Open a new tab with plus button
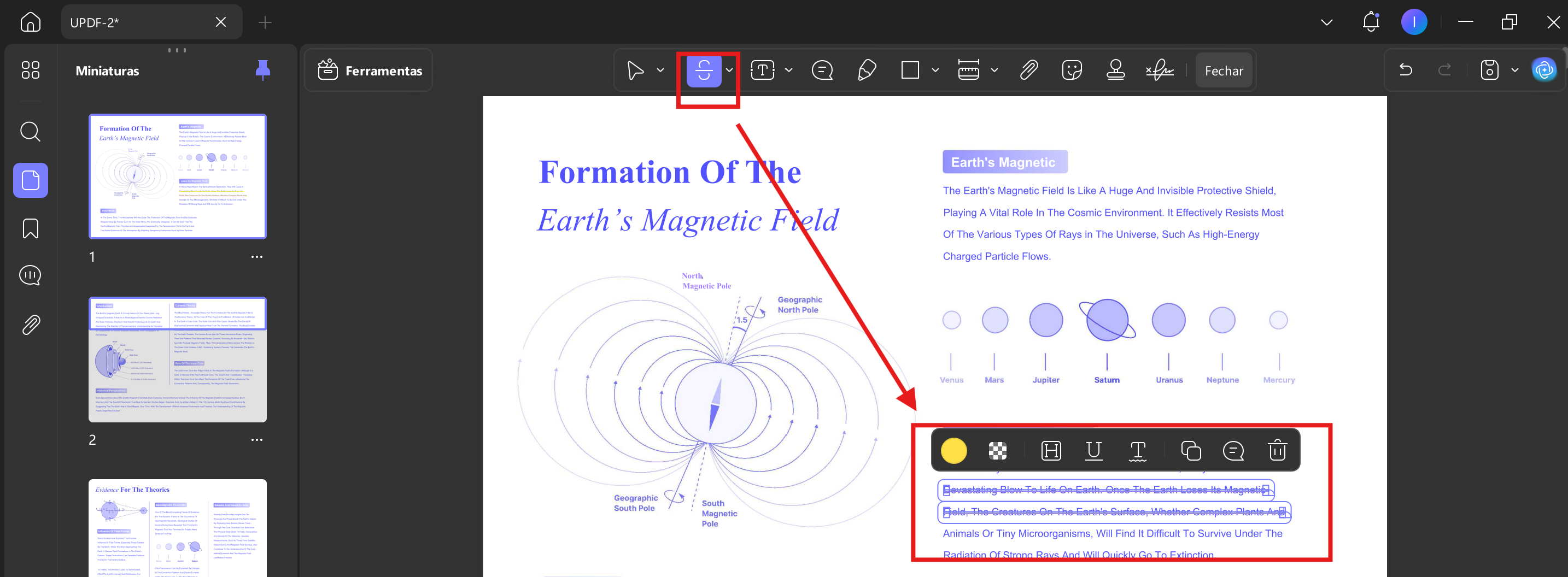This screenshot has height=577, width=1568. click(265, 22)
